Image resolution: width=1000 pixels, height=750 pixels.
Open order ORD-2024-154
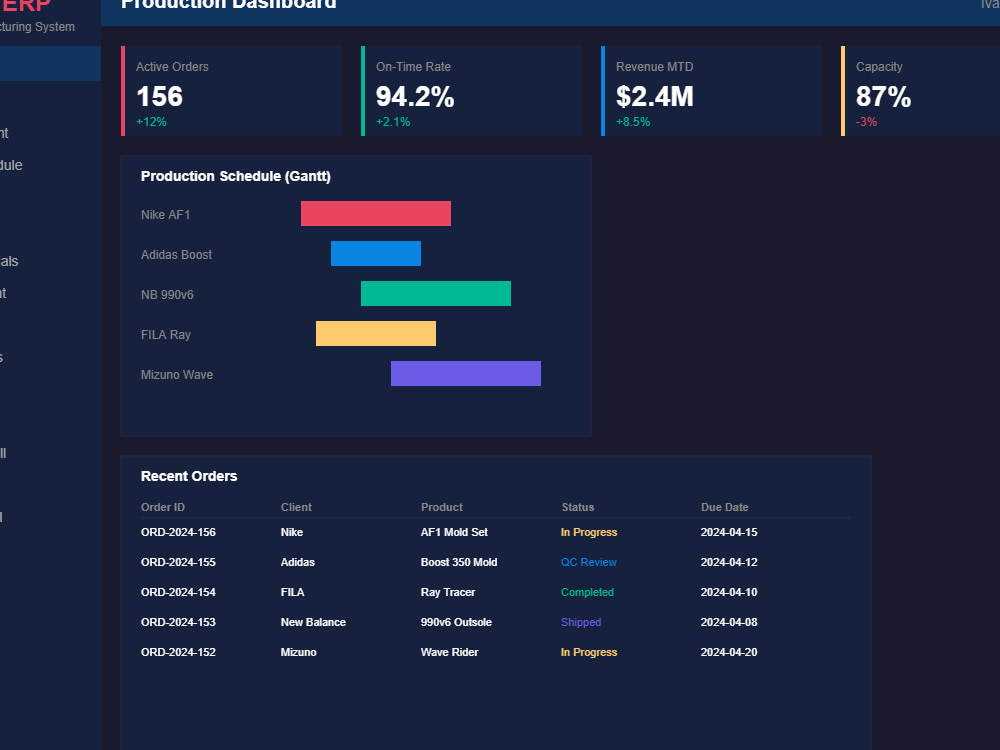click(x=178, y=592)
